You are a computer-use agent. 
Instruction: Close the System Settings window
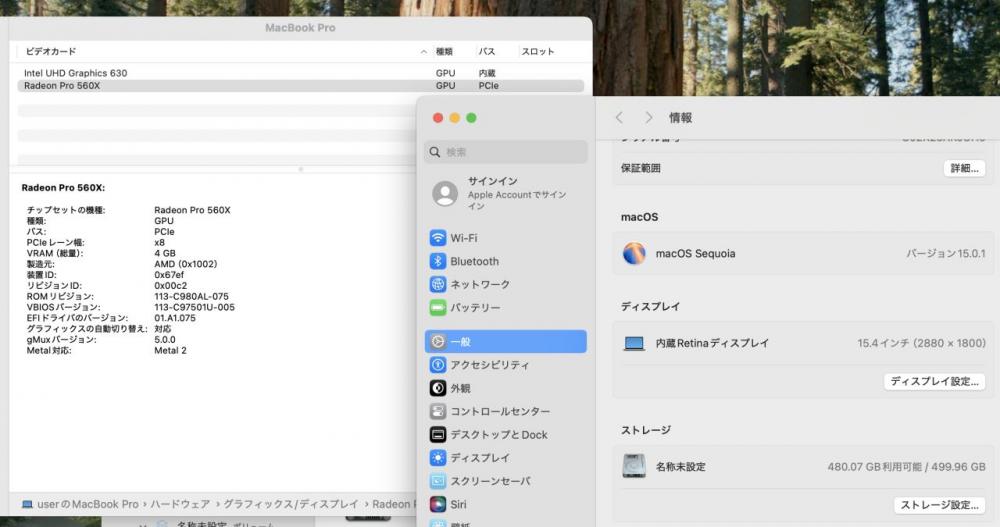coord(438,117)
